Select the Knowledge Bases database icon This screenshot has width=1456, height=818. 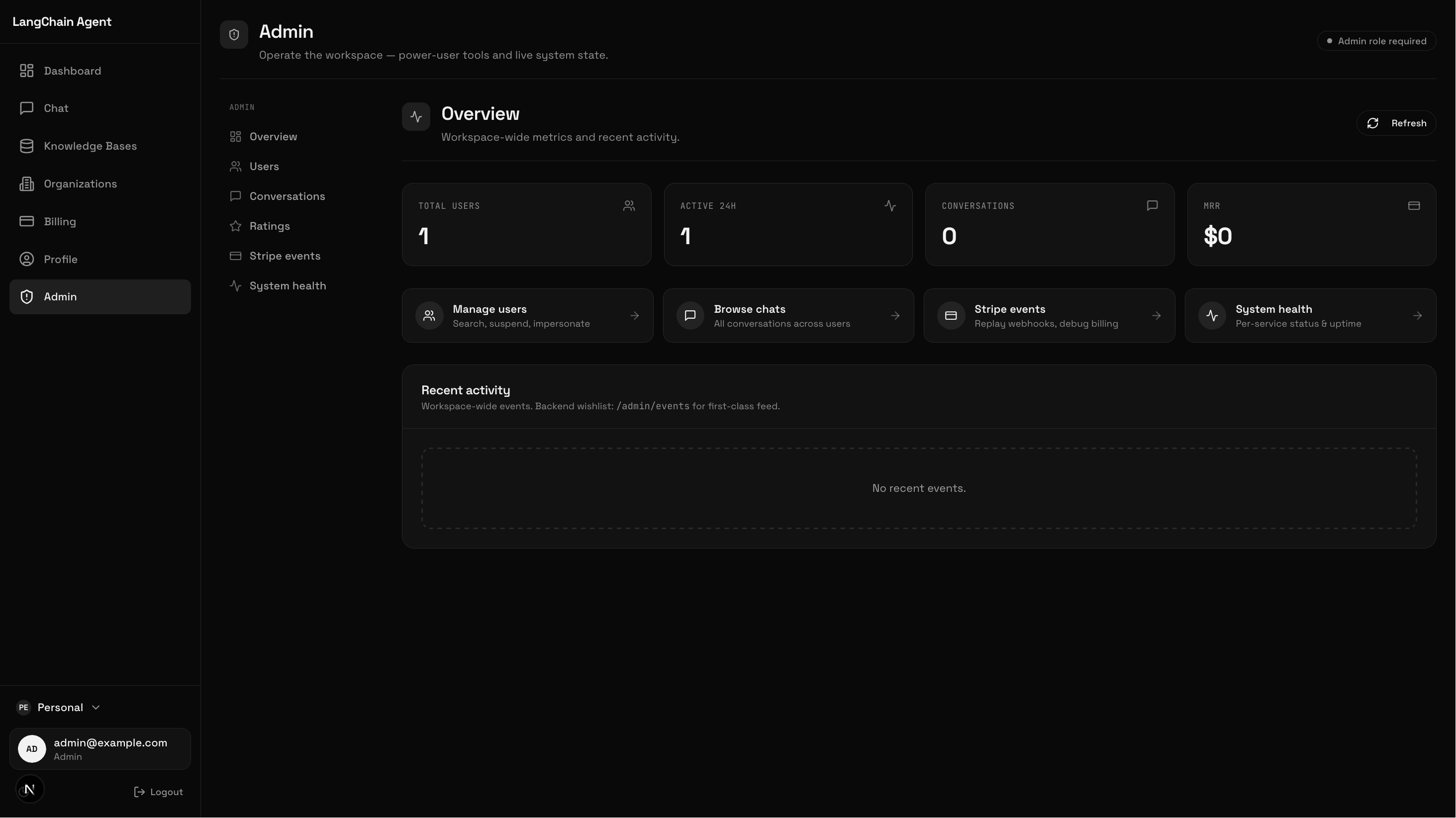26,146
